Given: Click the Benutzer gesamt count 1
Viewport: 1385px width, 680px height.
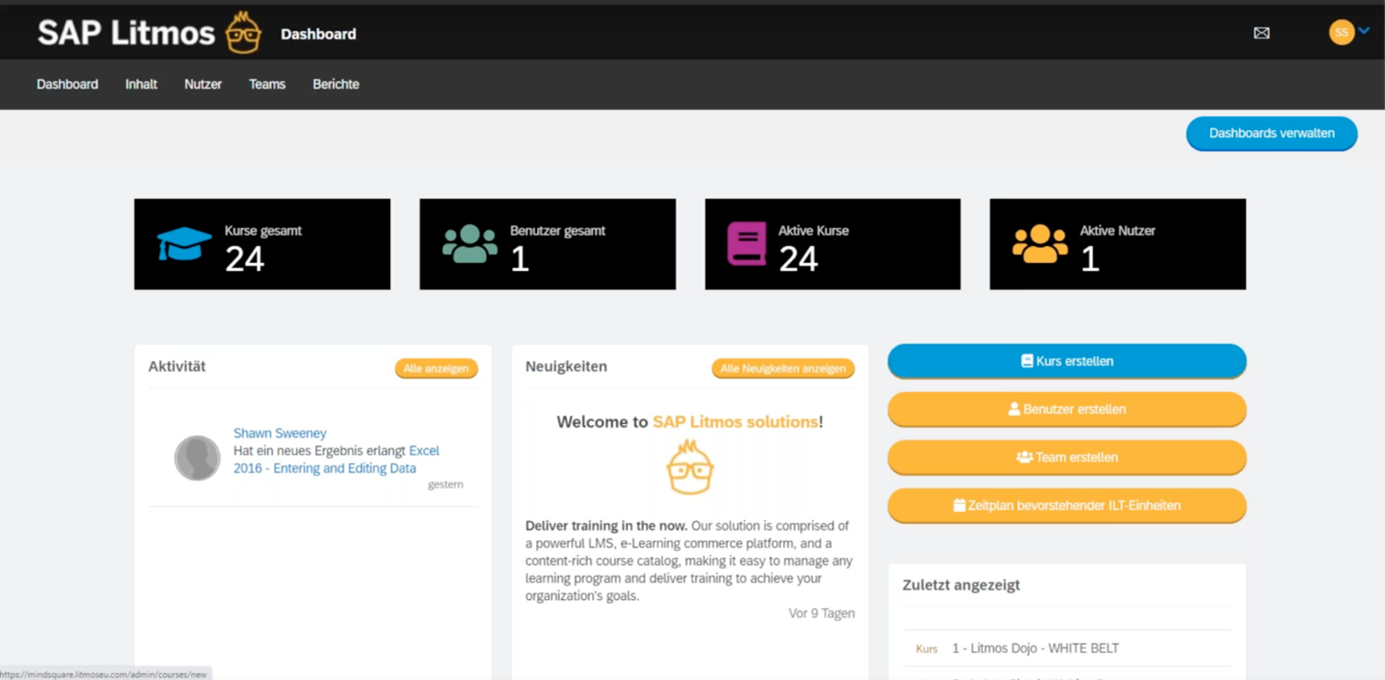Looking at the screenshot, I should pyautogui.click(x=519, y=260).
